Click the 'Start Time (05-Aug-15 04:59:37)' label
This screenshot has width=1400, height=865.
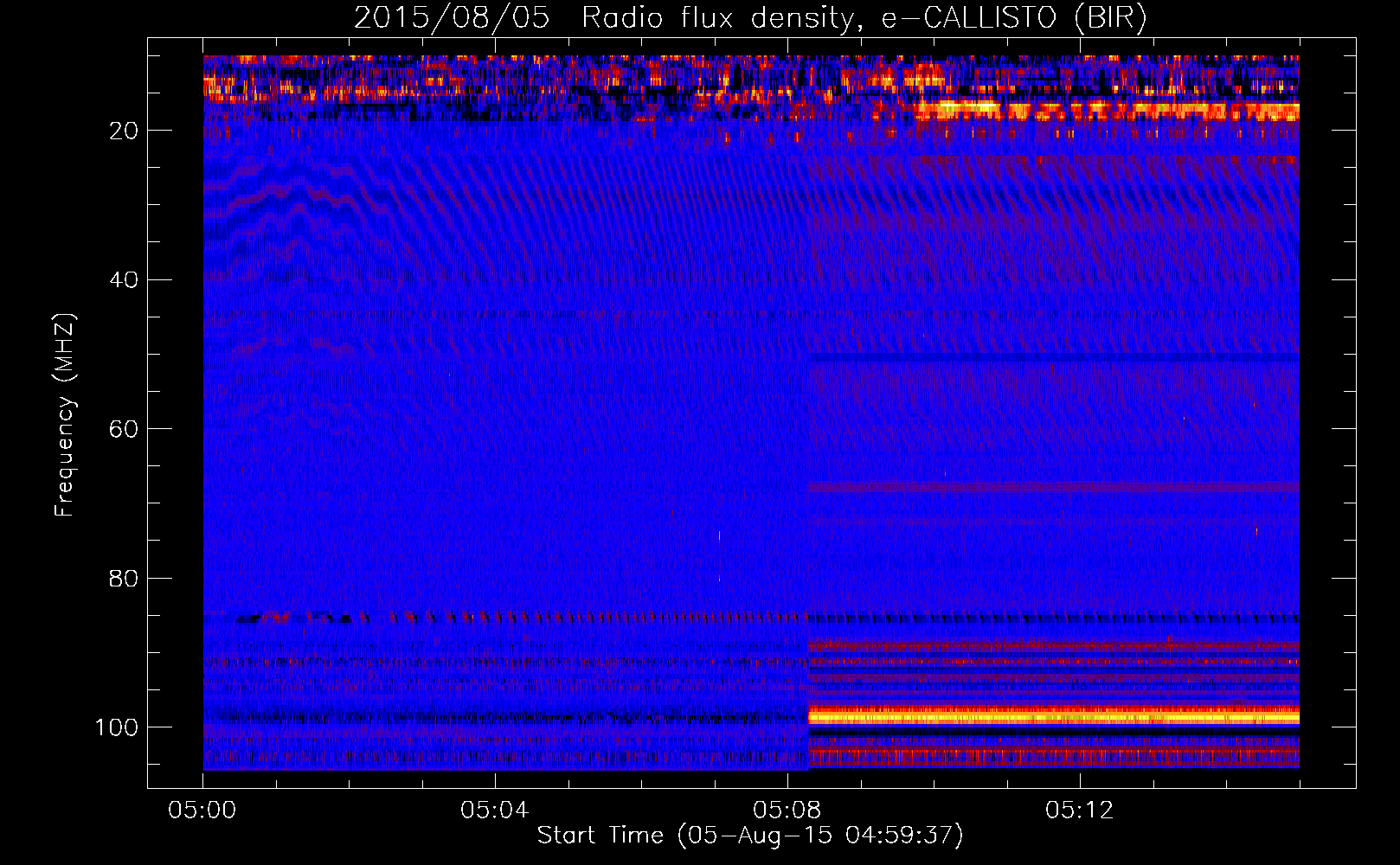pyautogui.click(x=750, y=836)
